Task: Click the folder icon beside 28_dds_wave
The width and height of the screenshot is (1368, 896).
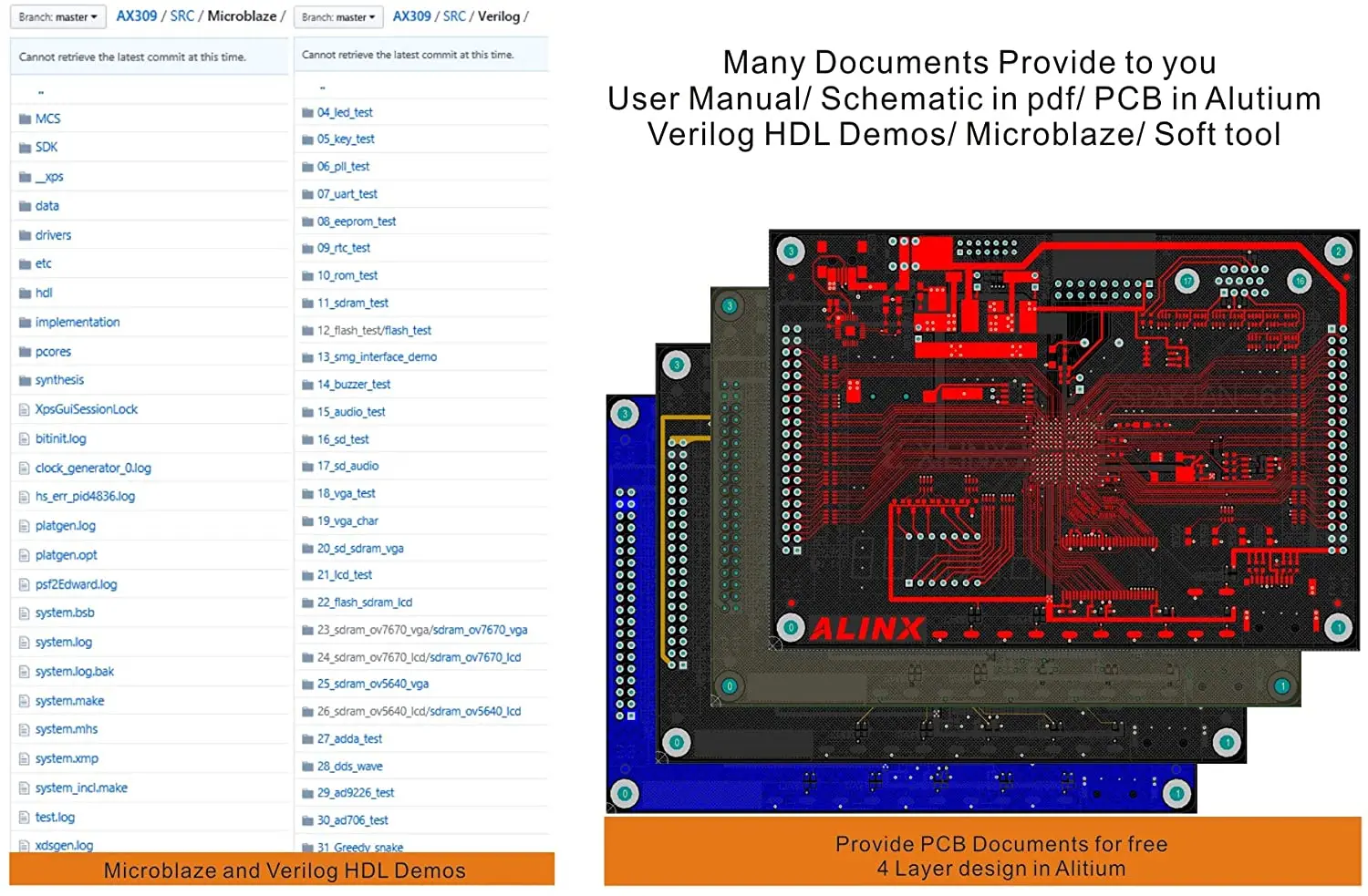Action: (x=307, y=767)
